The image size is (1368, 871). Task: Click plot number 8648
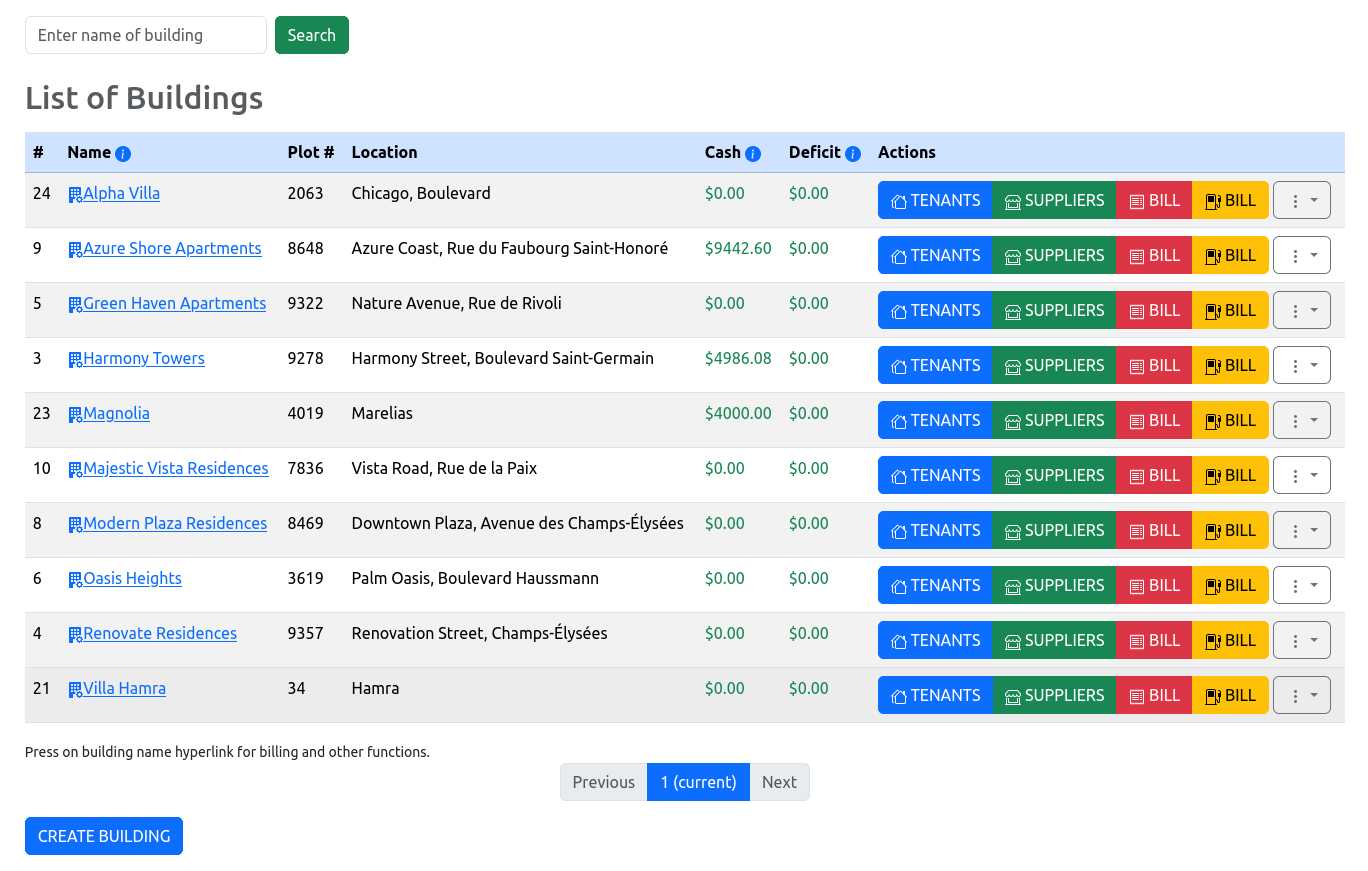point(305,248)
